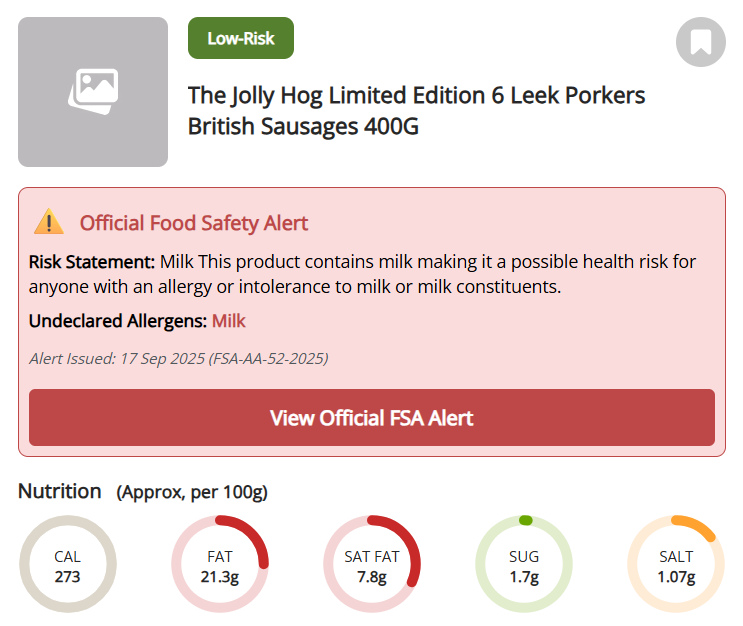This screenshot has width=743, height=626.
Task: Open the View Official FSA Alert button
Action: click(x=371, y=417)
